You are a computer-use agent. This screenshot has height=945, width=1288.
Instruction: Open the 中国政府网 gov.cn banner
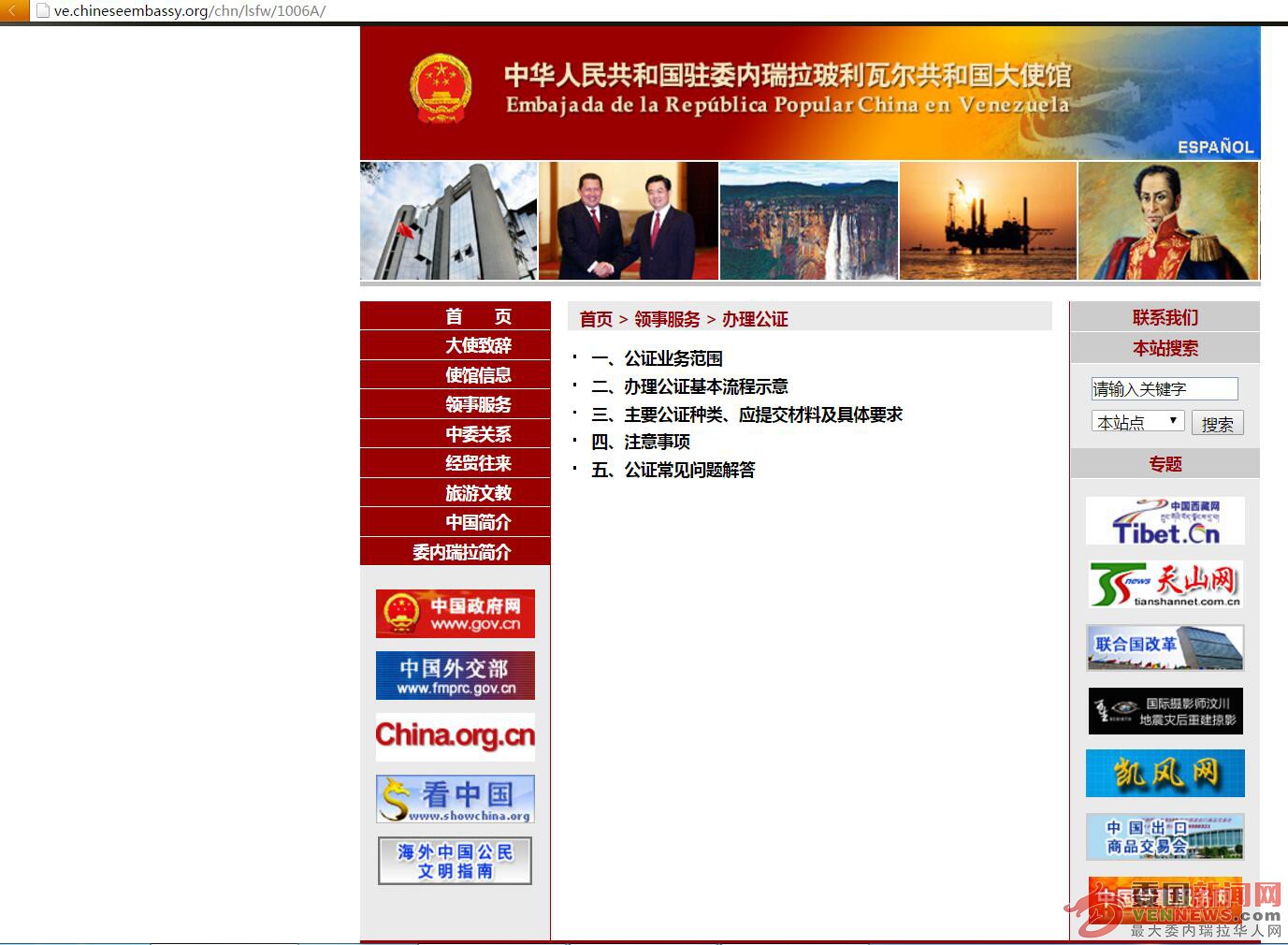coord(456,614)
